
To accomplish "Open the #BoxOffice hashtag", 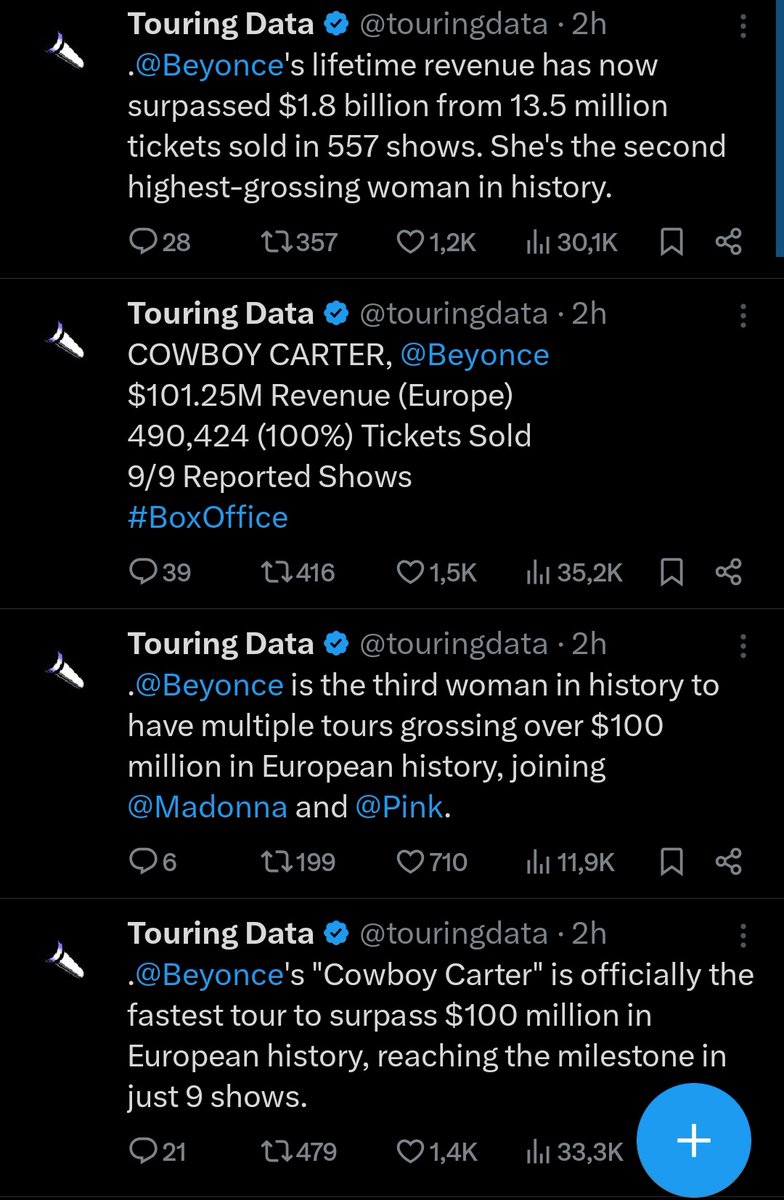I will pyautogui.click(x=208, y=517).
